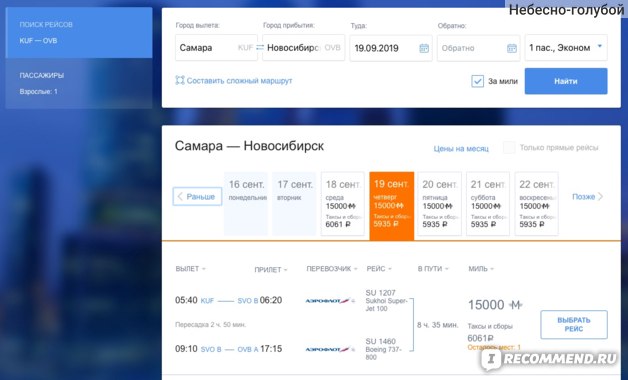Open calendar icon in return date field
This screenshot has width=628, height=380.
click(511, 48)
